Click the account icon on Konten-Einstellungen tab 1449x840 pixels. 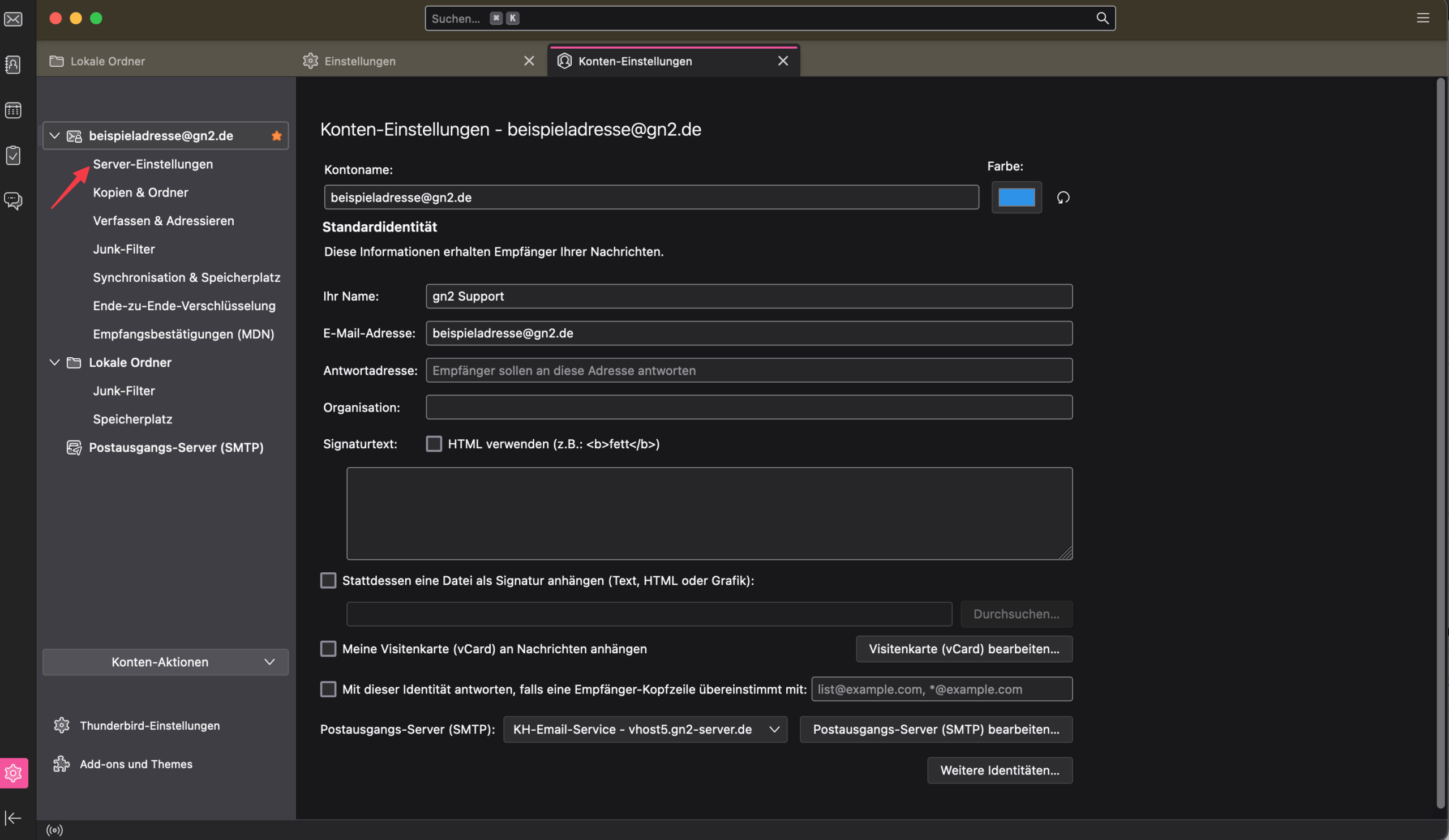click(x=565, y=61)
